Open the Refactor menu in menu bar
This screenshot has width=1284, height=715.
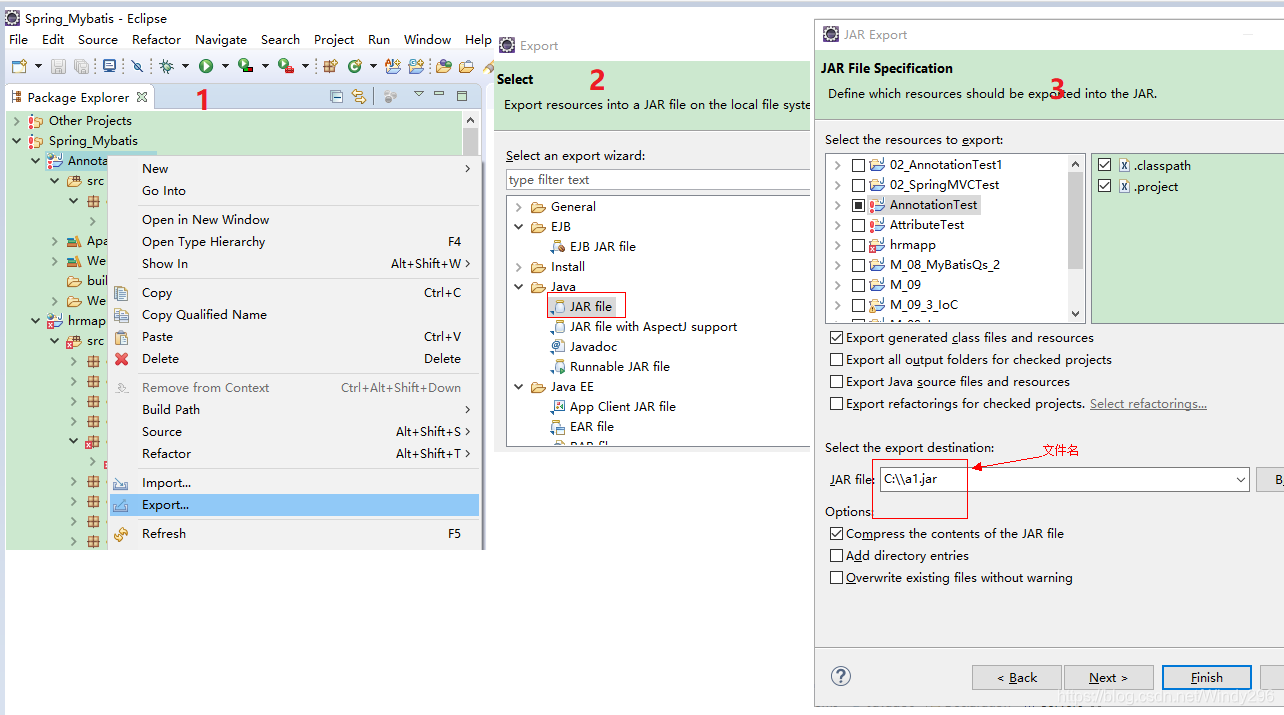pyautogui.click(x=157, y=40)
